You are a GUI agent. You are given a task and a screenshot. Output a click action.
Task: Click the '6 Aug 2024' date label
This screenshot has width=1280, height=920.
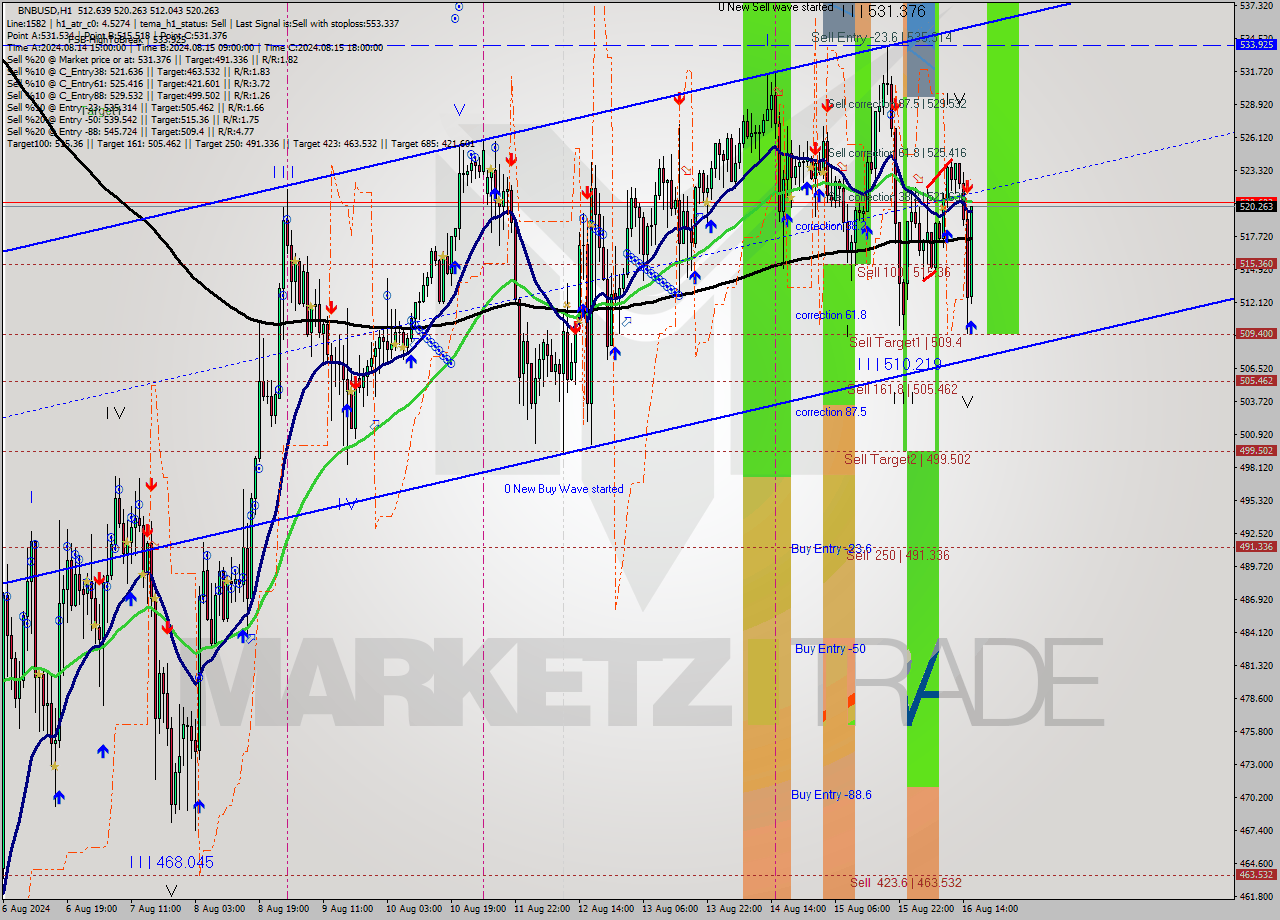25,910
